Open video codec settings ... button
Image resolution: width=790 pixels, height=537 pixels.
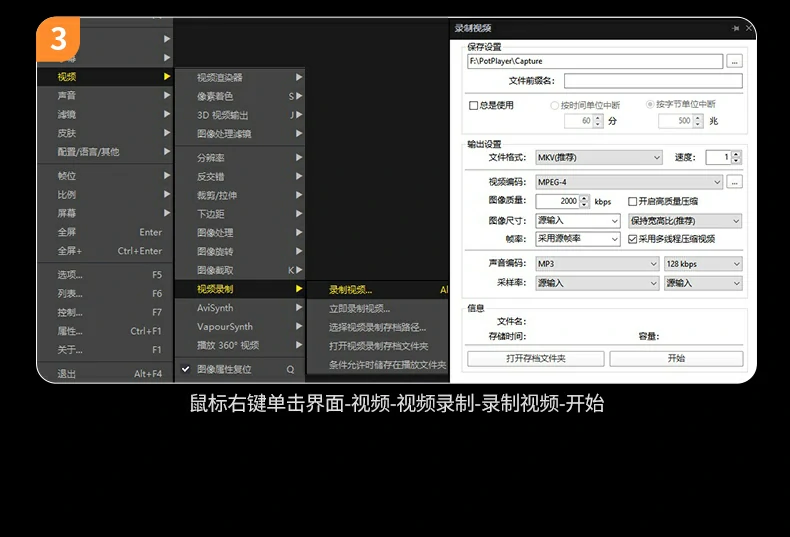735,182
